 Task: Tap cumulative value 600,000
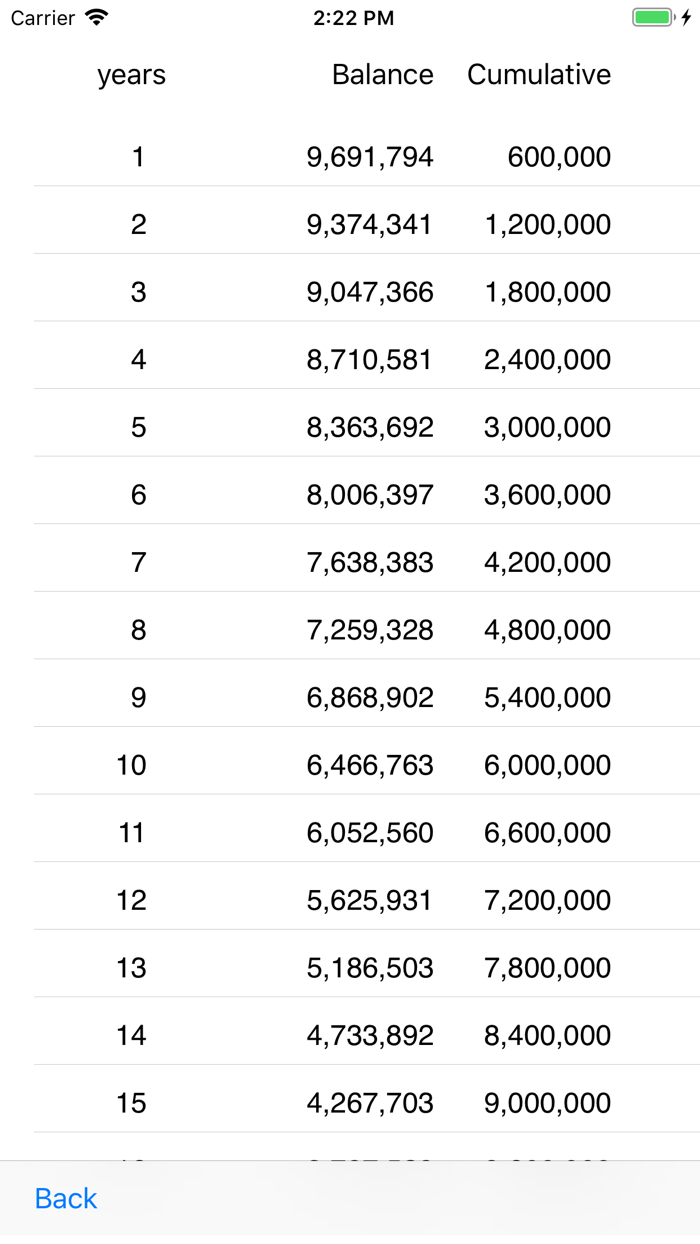(562, 156)
